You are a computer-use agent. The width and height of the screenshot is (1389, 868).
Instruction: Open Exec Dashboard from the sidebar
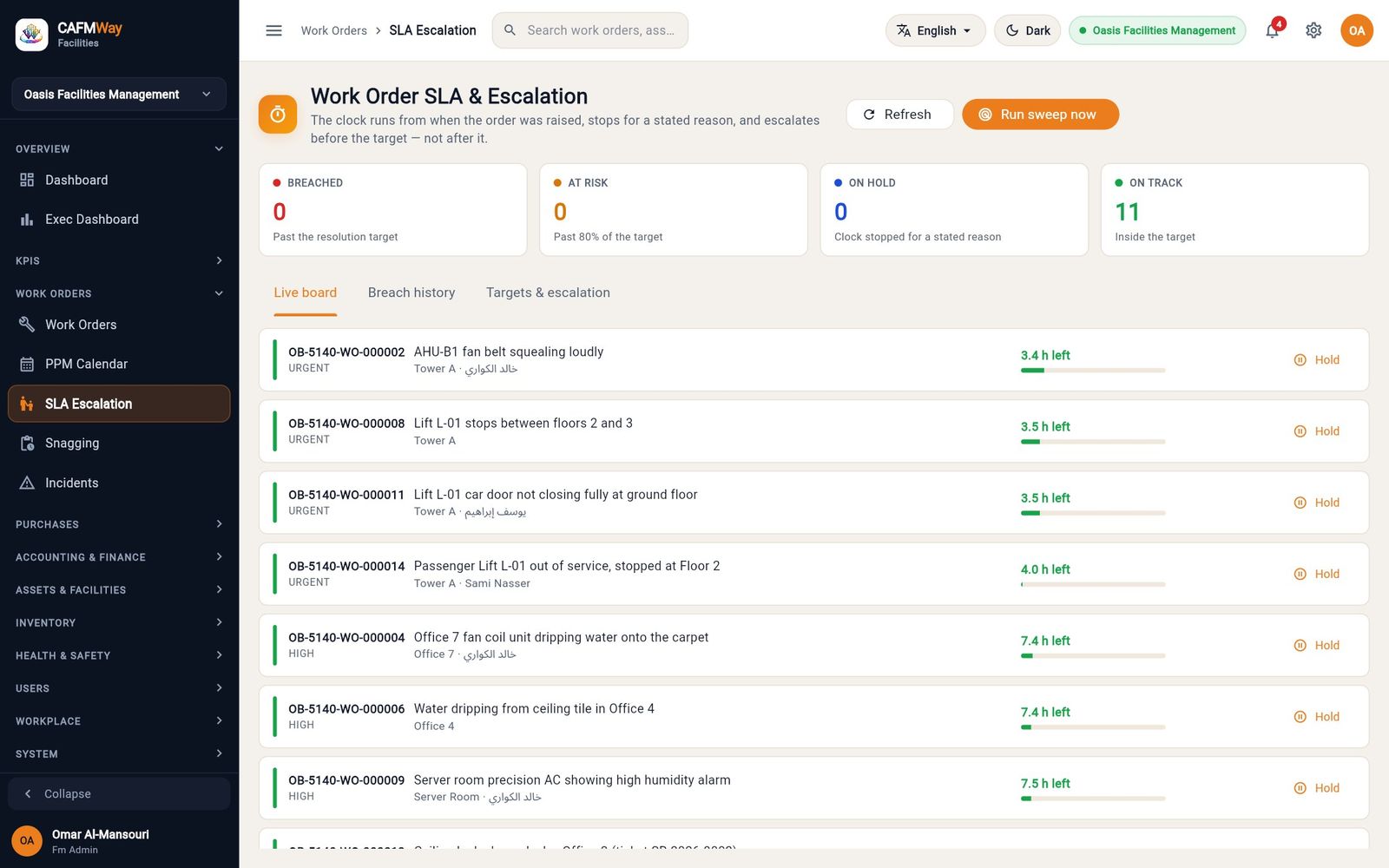point(119,220)
